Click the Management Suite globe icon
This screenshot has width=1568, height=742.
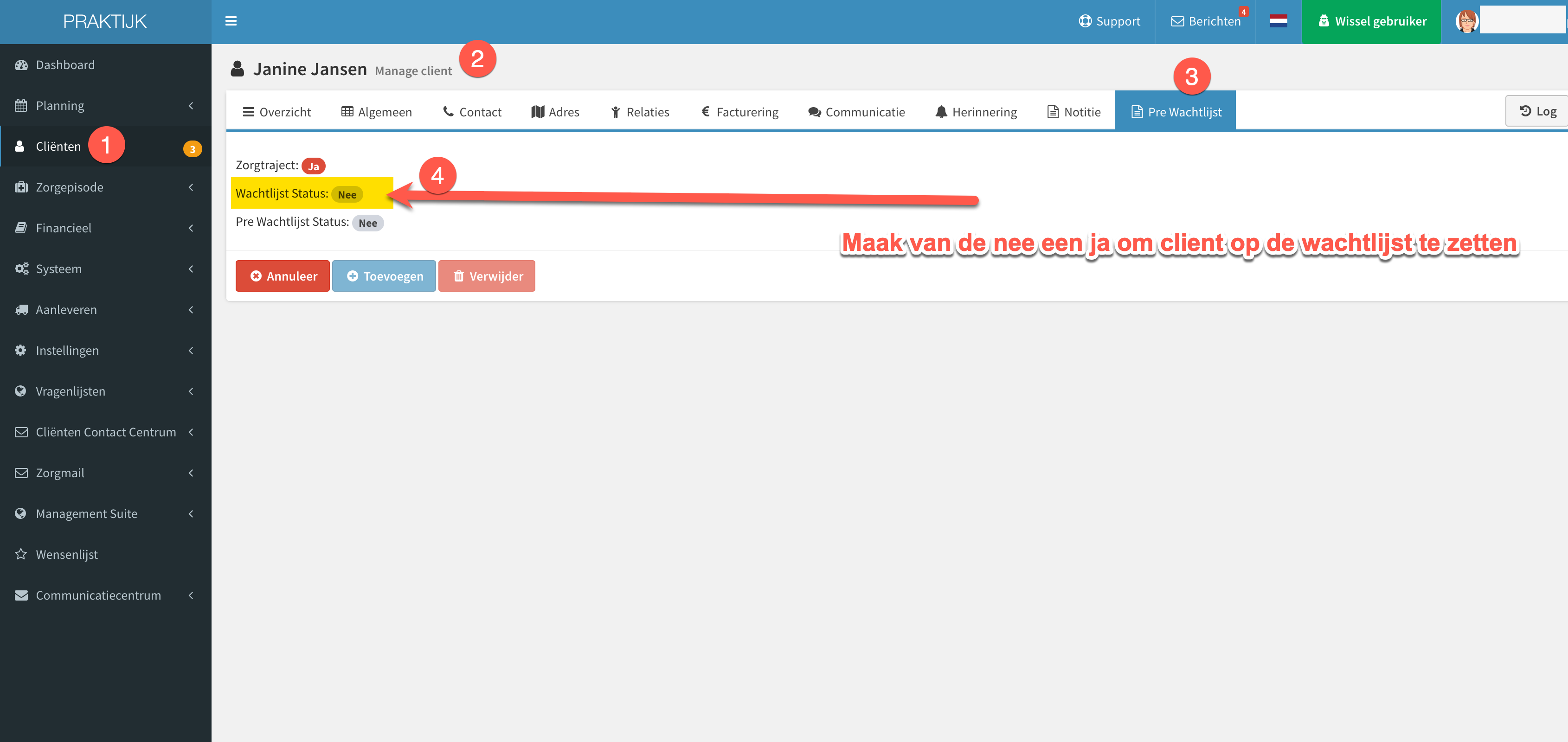(21, 514)
